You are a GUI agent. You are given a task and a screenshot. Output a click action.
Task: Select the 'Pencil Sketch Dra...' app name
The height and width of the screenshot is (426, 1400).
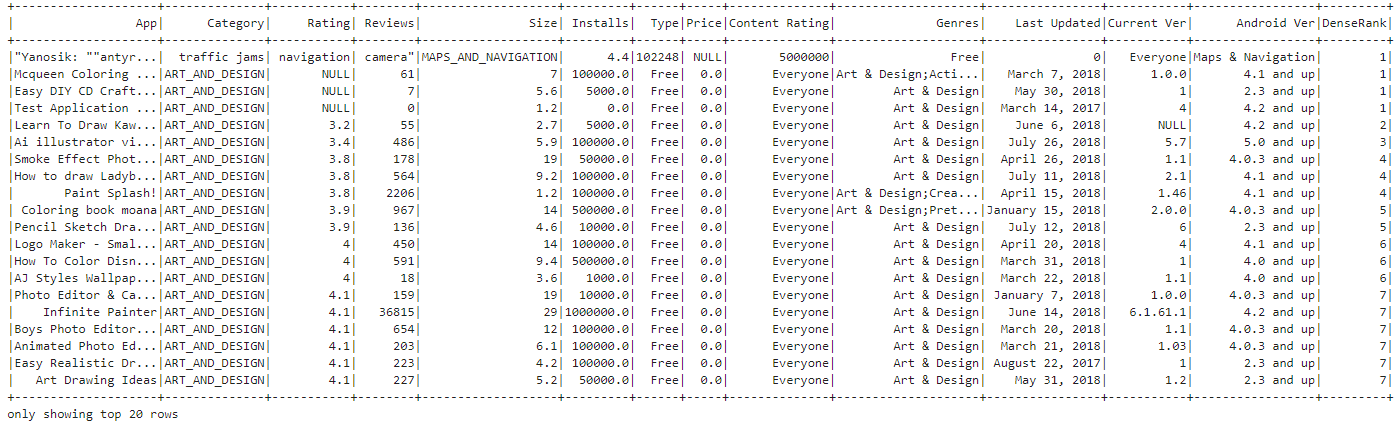coord(85,227)
